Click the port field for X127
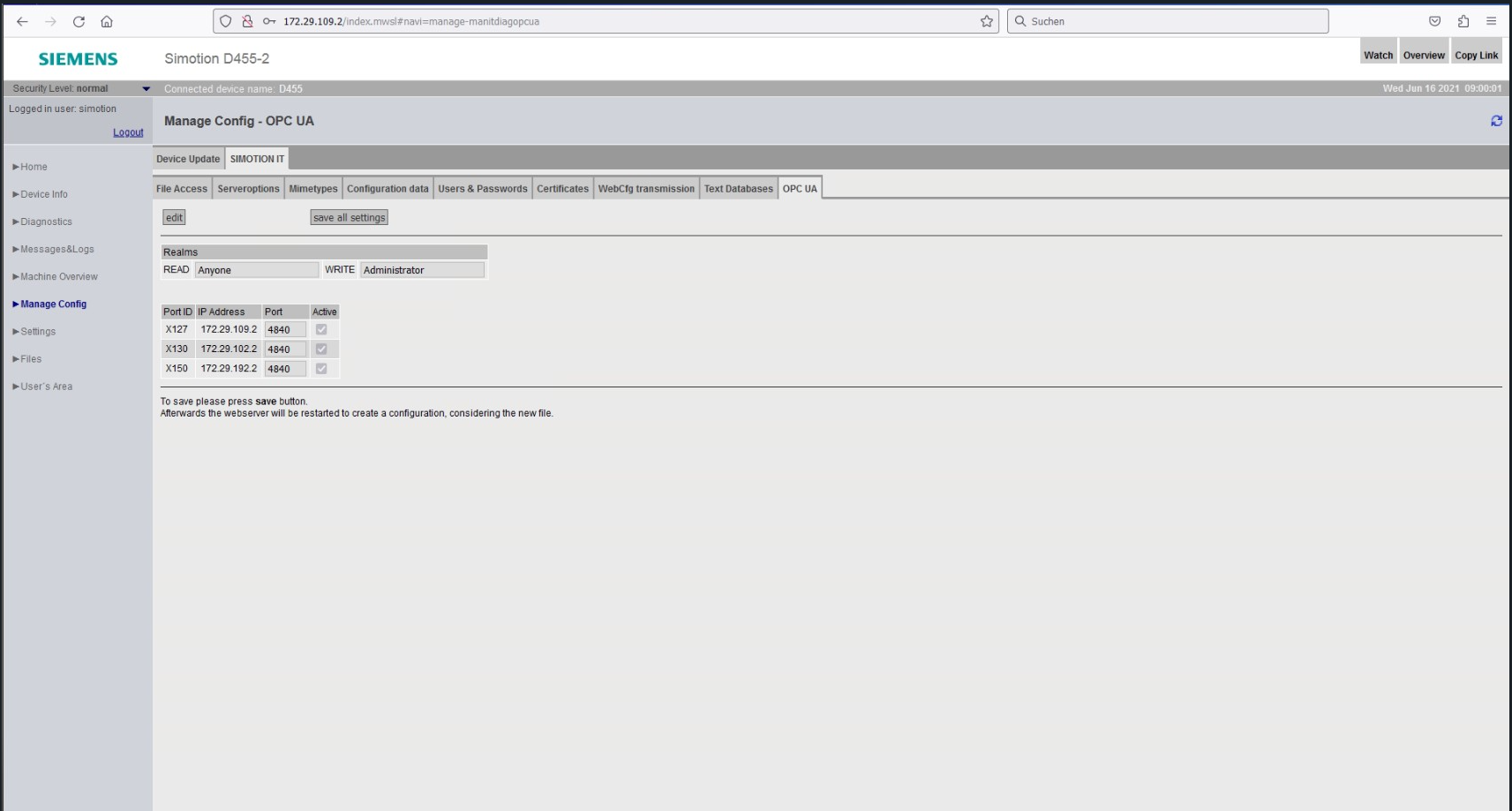The image size is (1512, 811). click(x=285, y=329)
